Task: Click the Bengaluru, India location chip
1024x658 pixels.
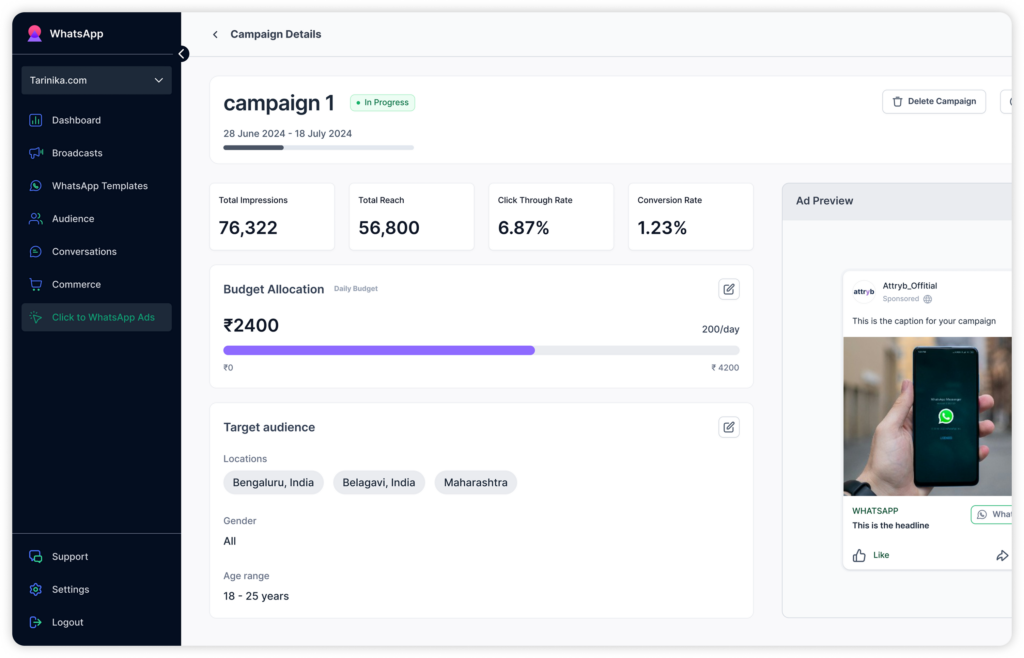Action: pos(273,482)
